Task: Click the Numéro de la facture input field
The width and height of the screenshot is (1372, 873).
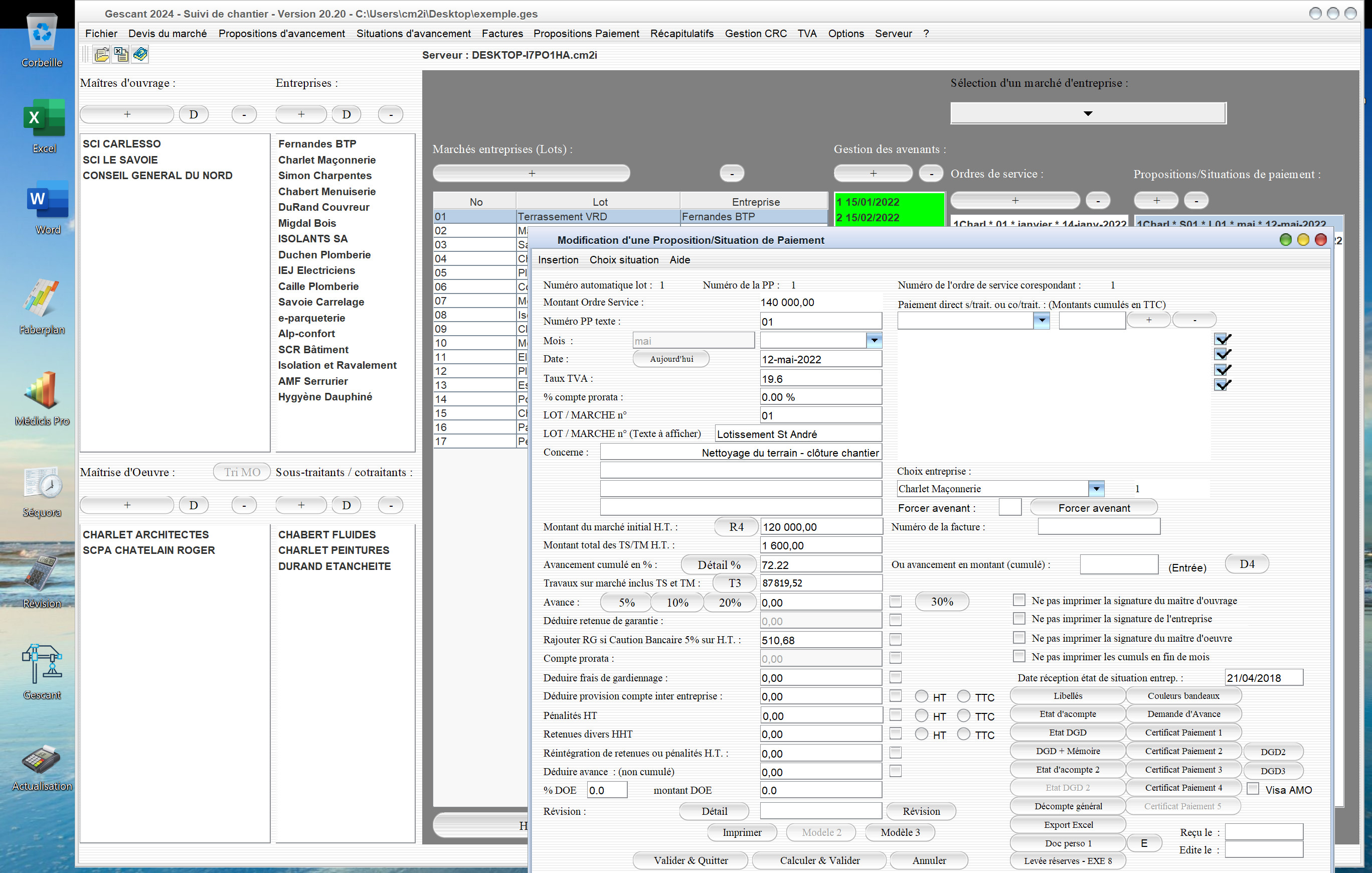Action: point(1099,526)
